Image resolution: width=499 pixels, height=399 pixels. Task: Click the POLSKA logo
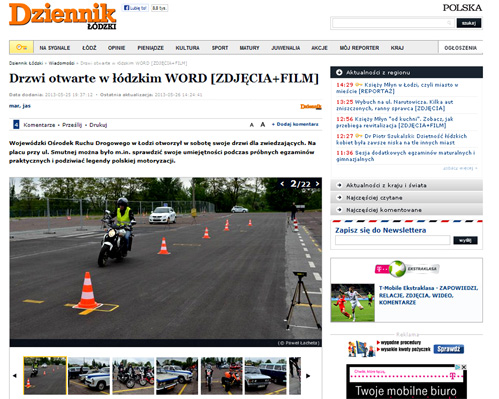[462, 8]
